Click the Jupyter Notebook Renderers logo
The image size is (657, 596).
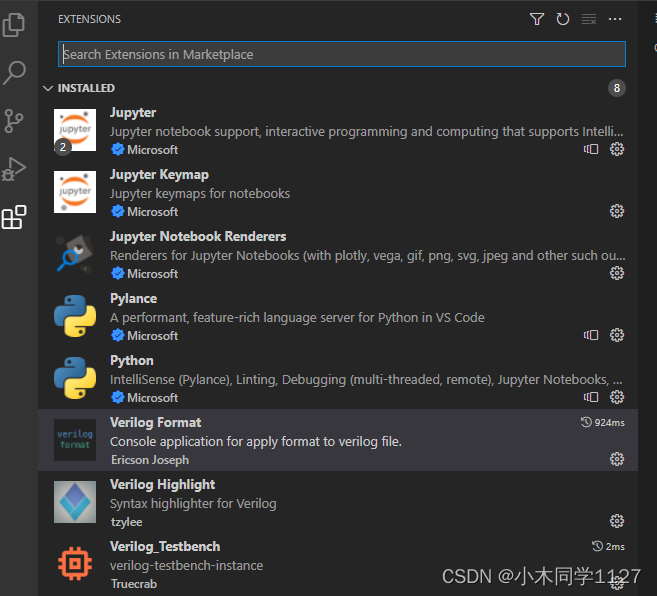(75, 253)
